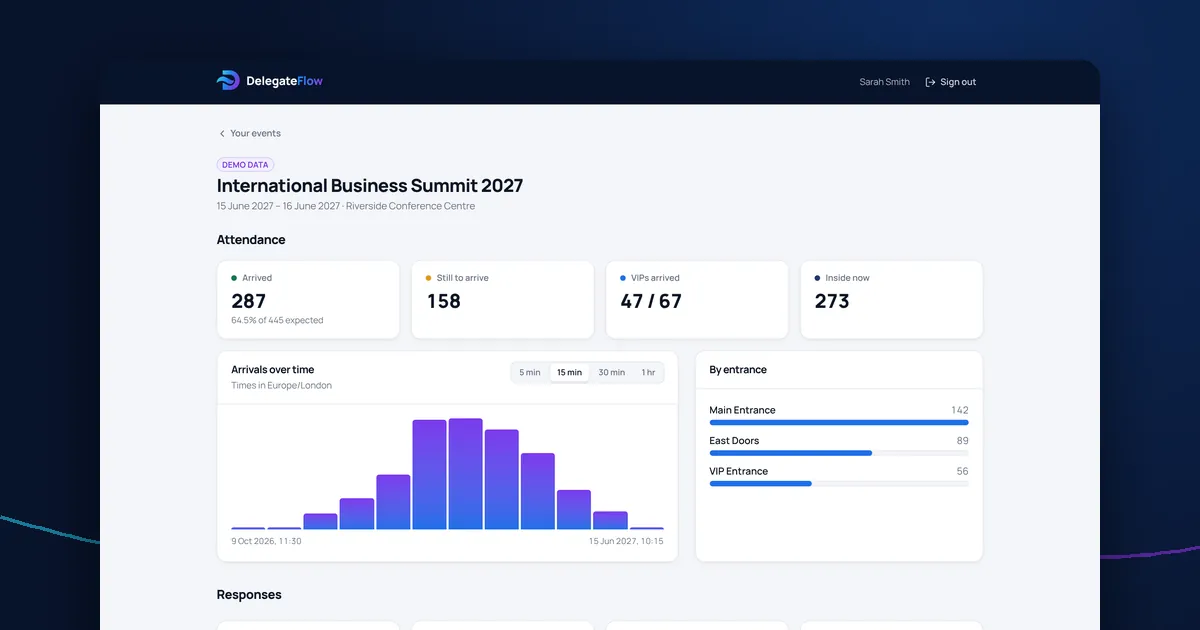The height and width of the screenshot is (630, 1200).
Task: Click the green dot beside Arrived
Action: pyautogui.click(x=234, y=278)
